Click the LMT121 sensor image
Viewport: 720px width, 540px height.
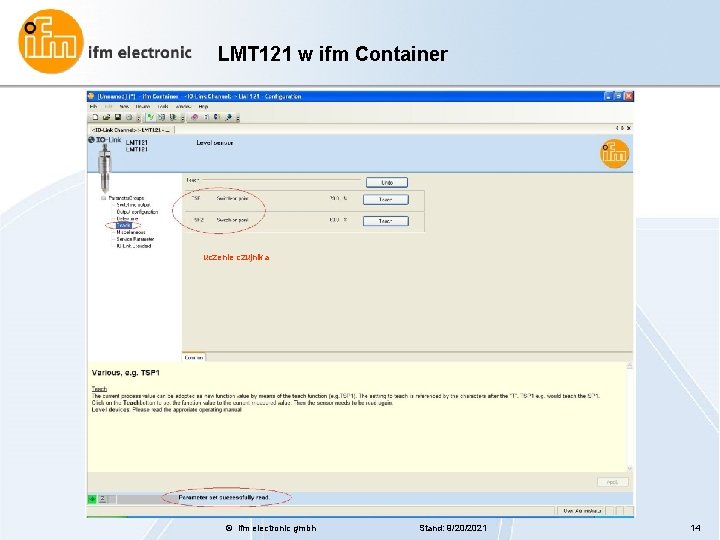point(104,168)
